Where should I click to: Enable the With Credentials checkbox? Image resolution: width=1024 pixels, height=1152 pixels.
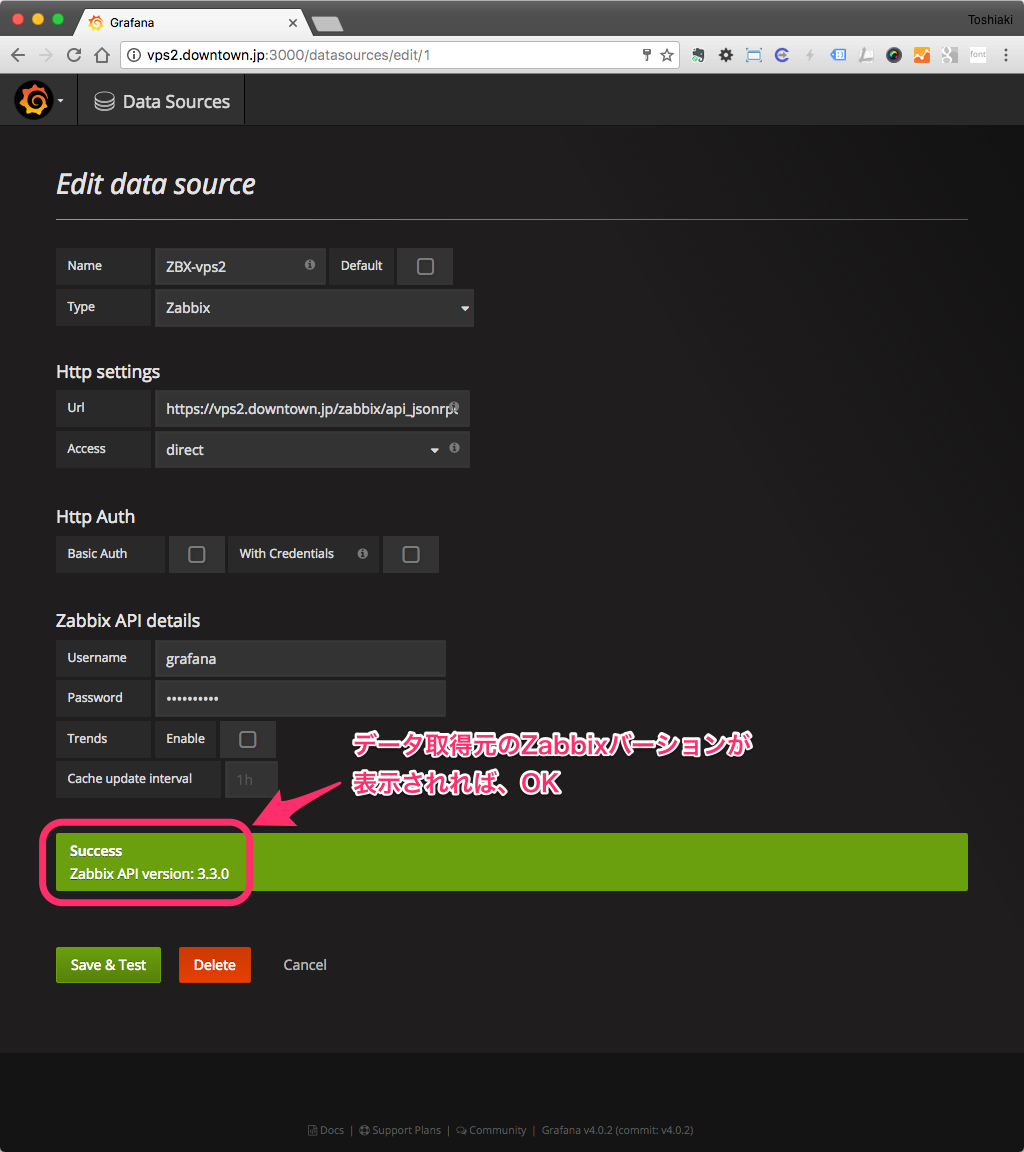(x=411, y=554)
